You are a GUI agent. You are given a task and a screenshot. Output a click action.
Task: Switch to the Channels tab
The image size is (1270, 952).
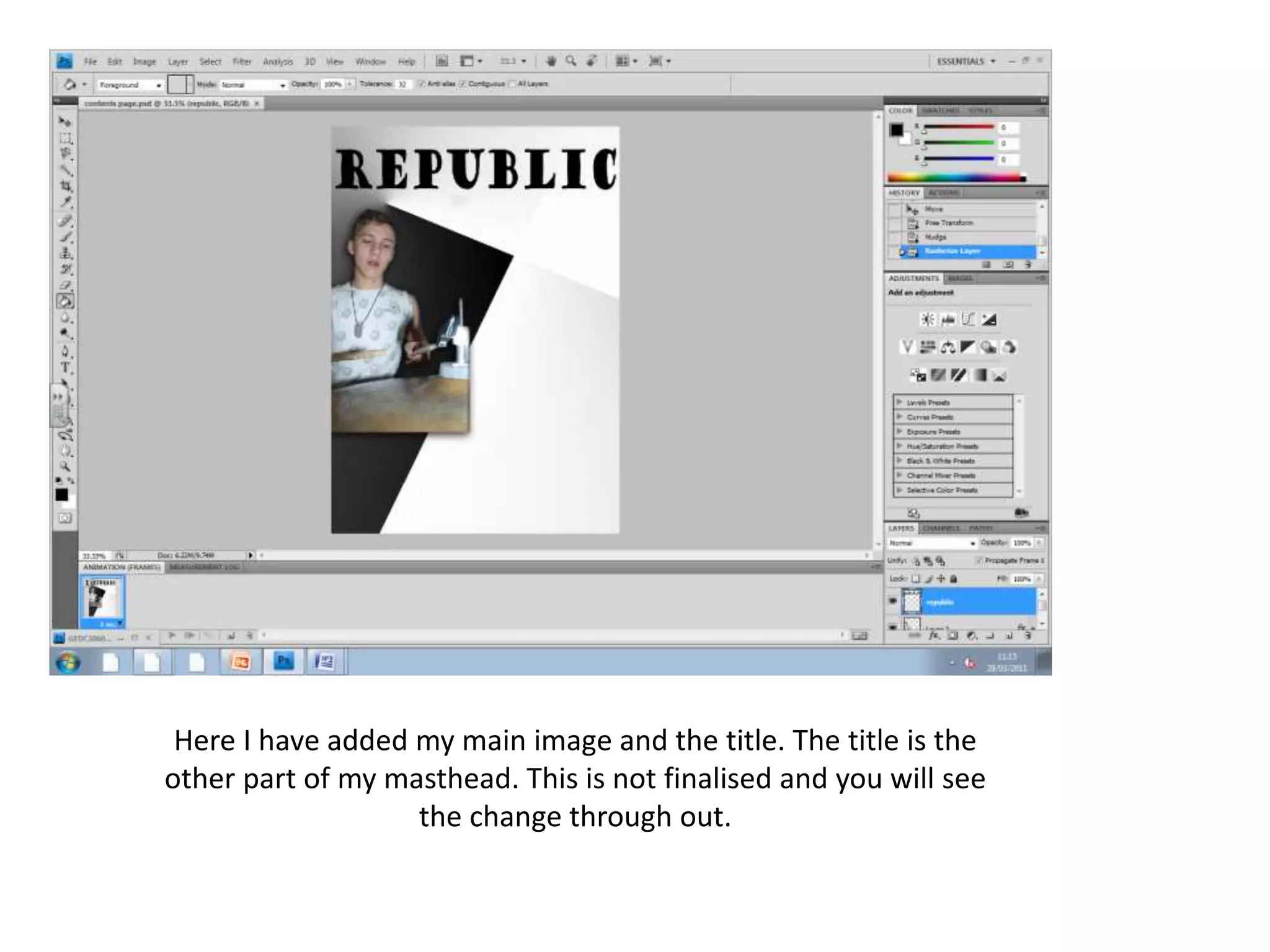click(x=941, y=529)
